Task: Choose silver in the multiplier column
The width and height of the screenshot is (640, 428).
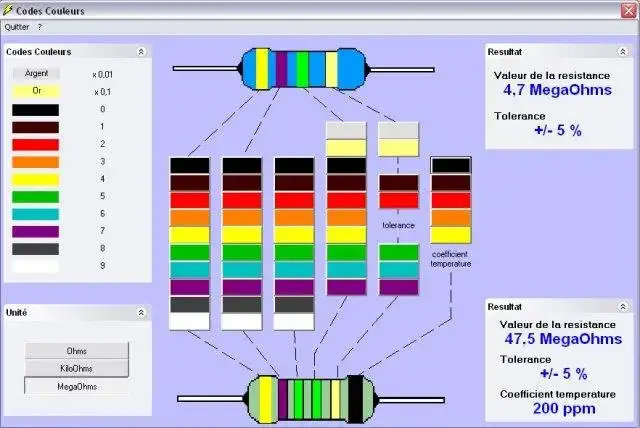Action: click(347, 131)
